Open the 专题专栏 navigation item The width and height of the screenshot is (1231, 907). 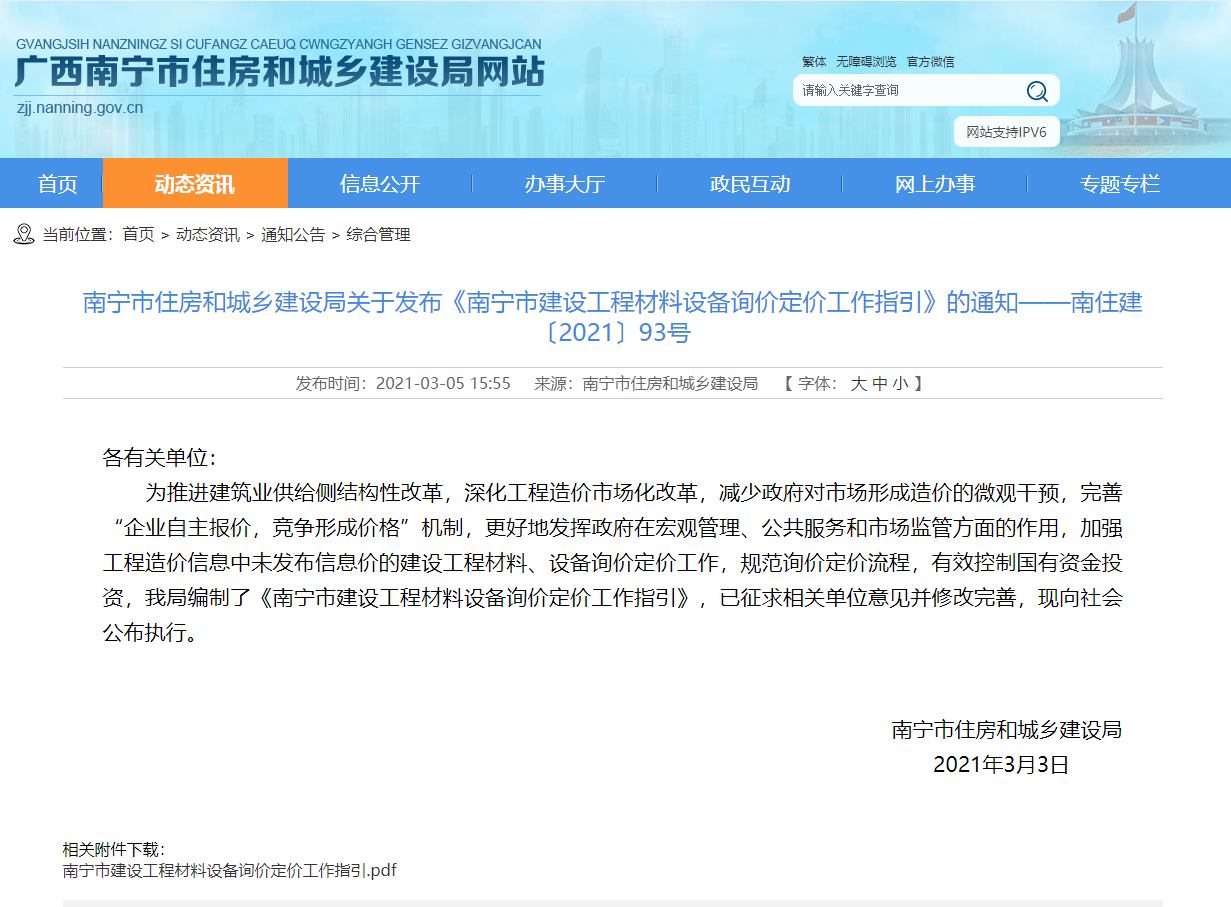pyautogui.click(x=1119, y=184)
